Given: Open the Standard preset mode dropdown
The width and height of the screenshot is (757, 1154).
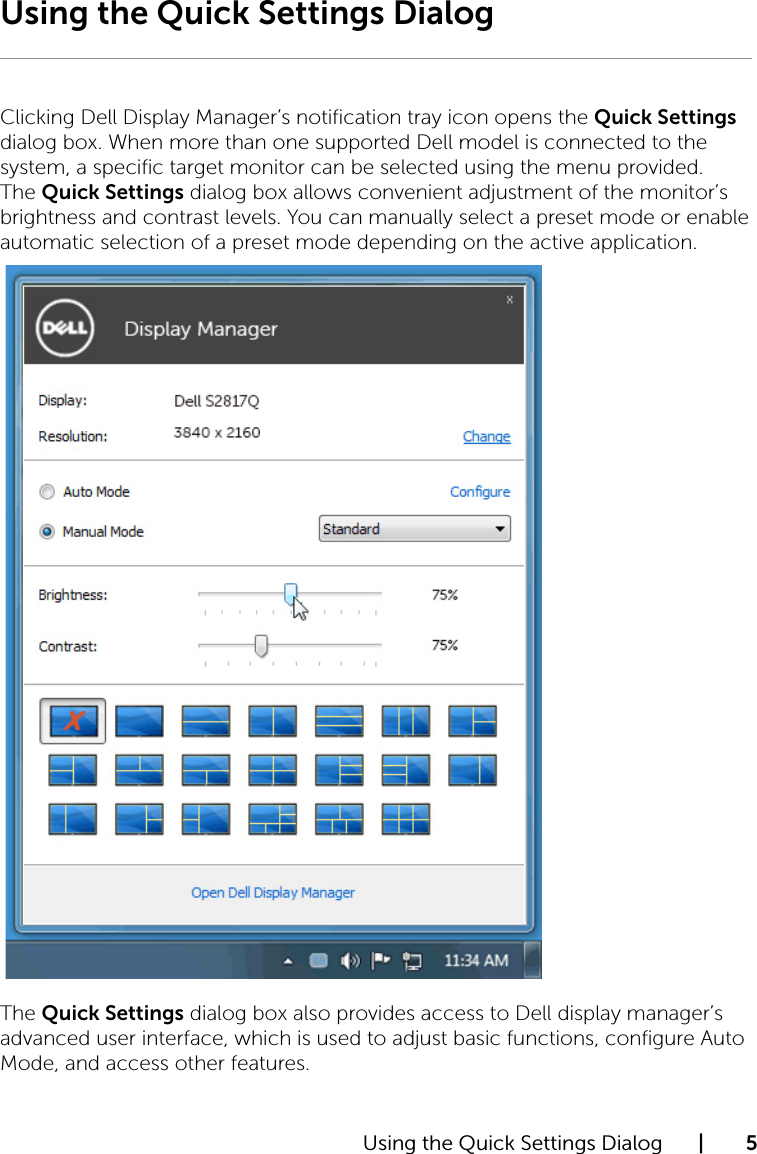Looking at the screenshot, I should [415, 528].
